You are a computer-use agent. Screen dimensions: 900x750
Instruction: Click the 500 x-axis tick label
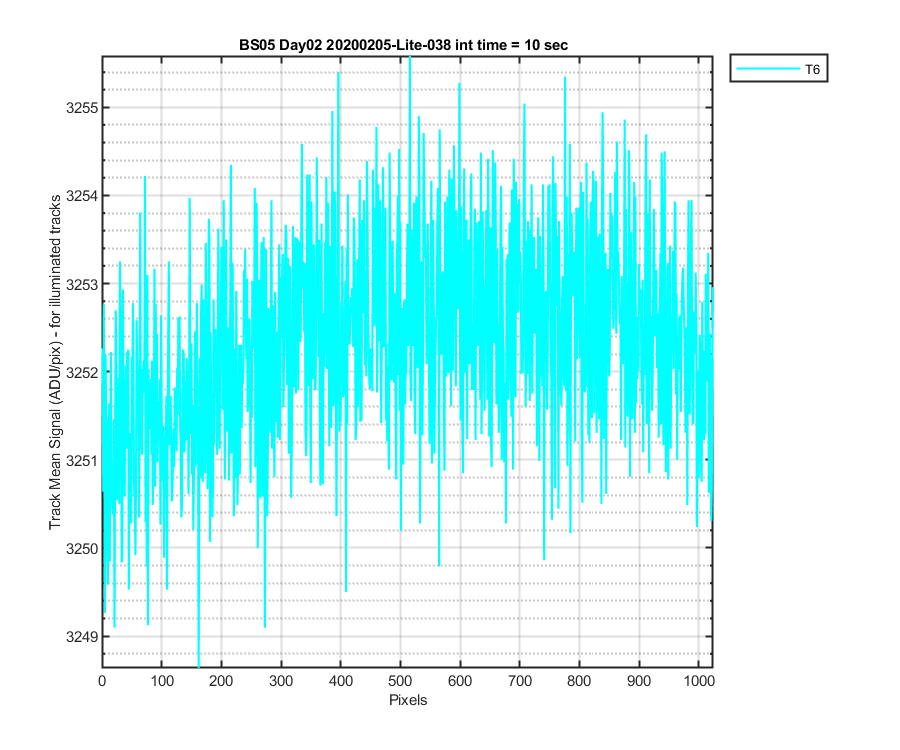[400, 681]
